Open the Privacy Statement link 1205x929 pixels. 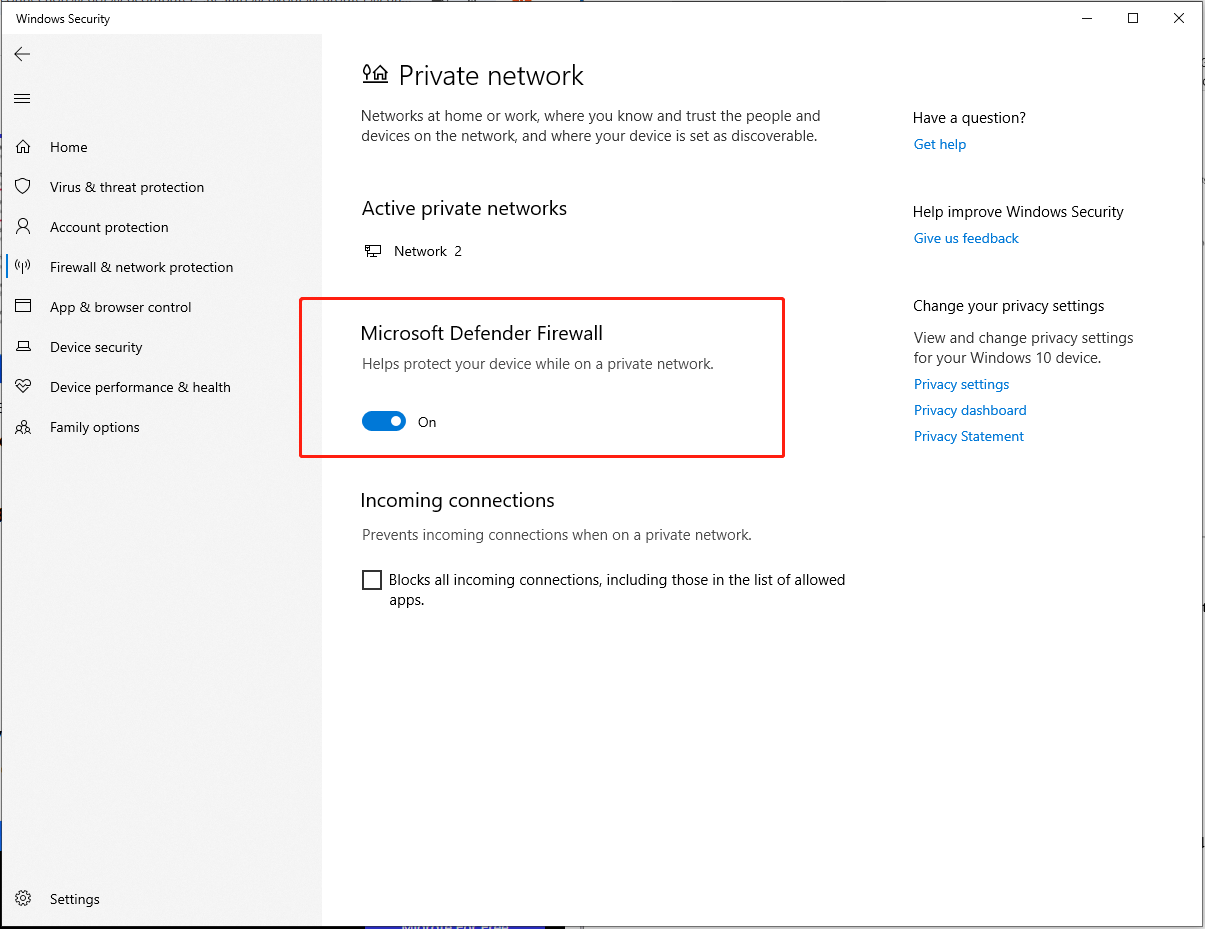point(969,436)
